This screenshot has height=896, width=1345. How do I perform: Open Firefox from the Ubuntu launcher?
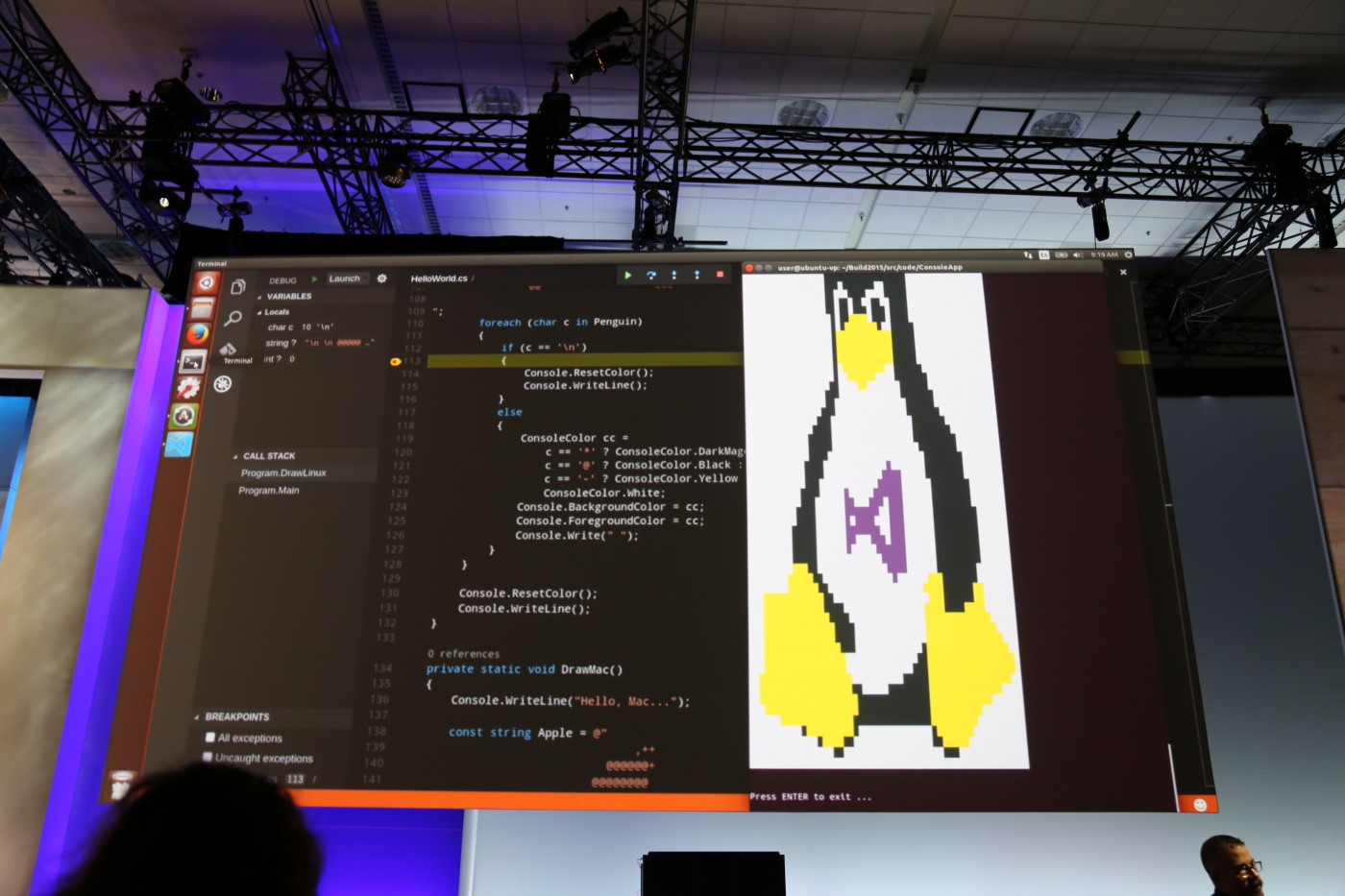(198, 334)
